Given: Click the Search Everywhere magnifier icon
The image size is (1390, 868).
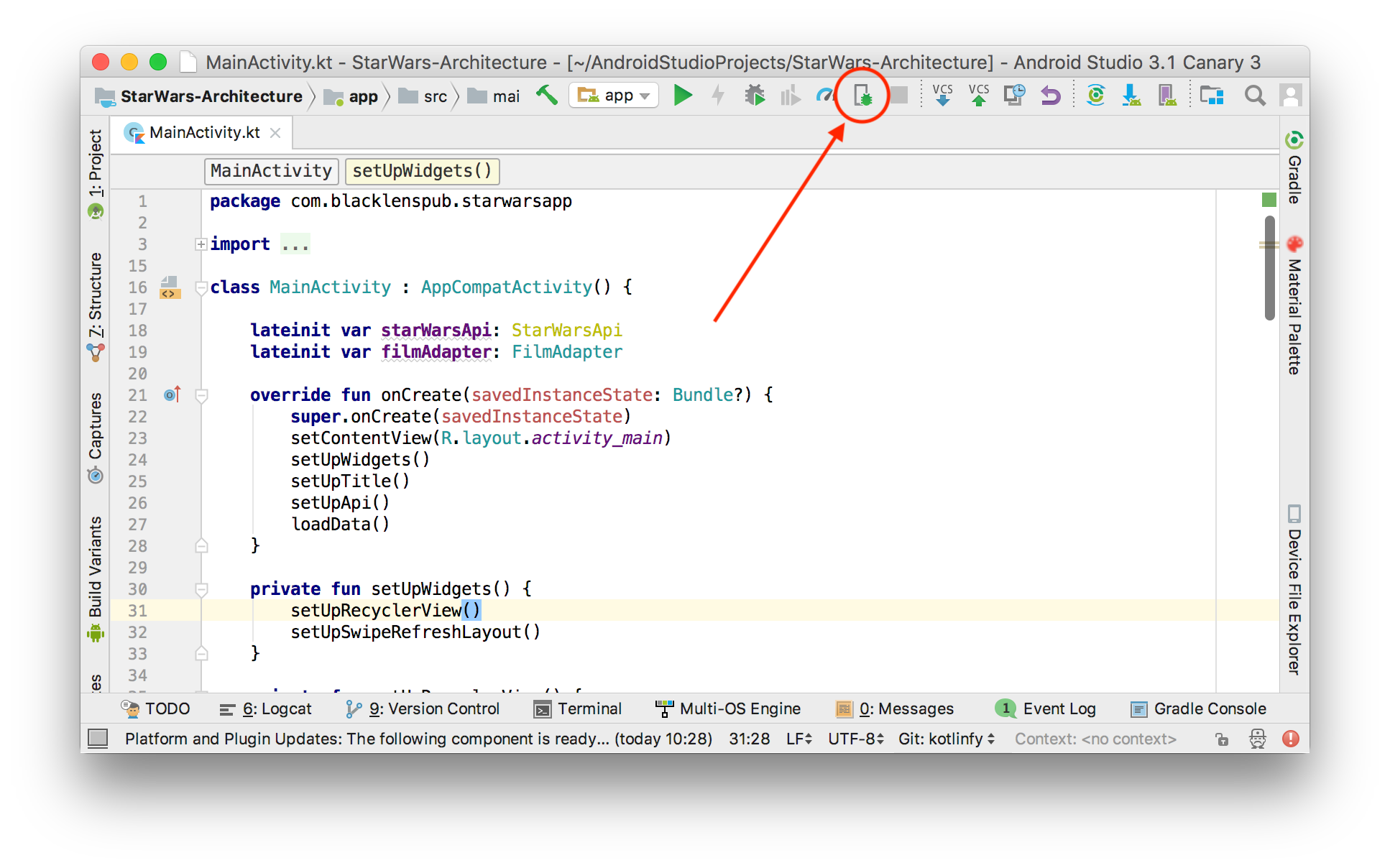Looking at the screenshot, I should (1255, 95).
